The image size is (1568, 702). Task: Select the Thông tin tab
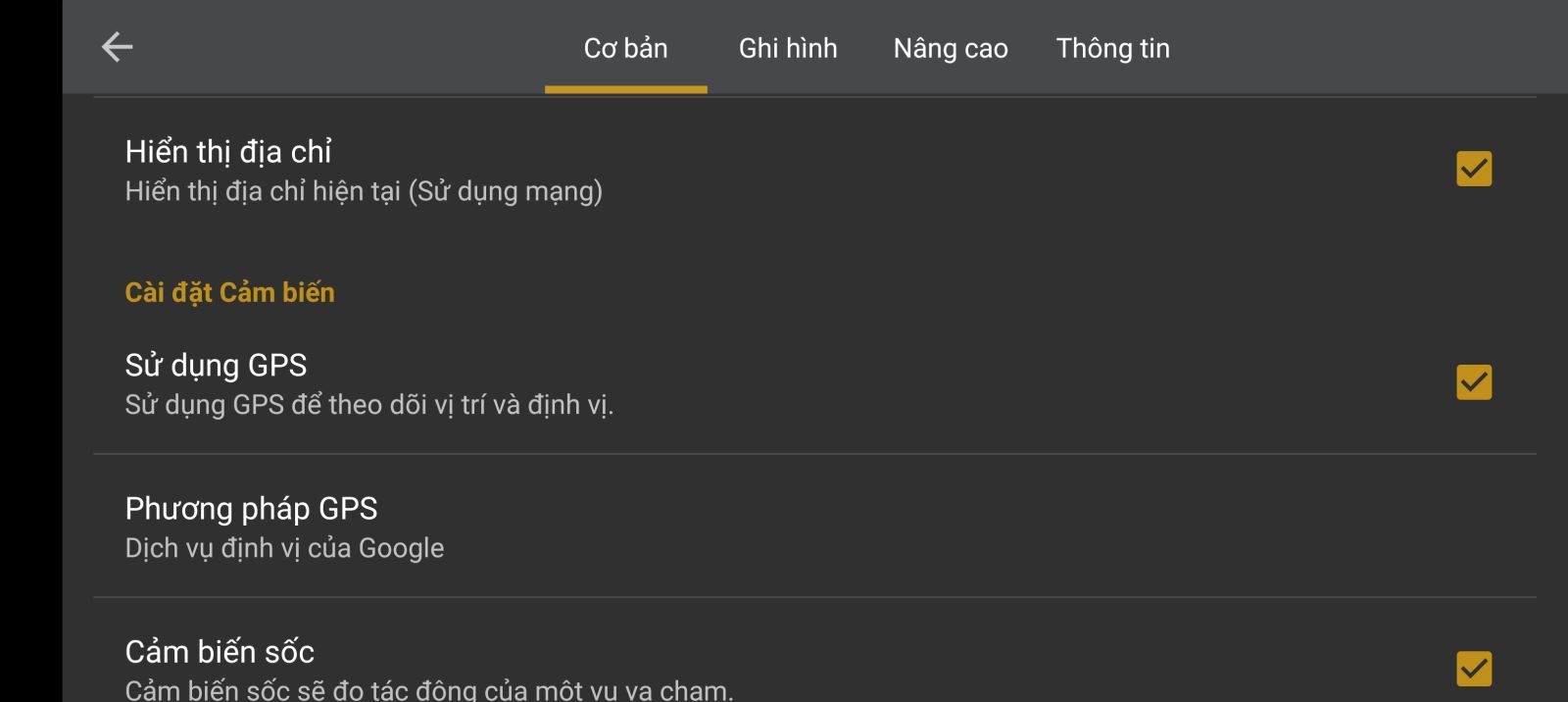(x=1112, y=47)
